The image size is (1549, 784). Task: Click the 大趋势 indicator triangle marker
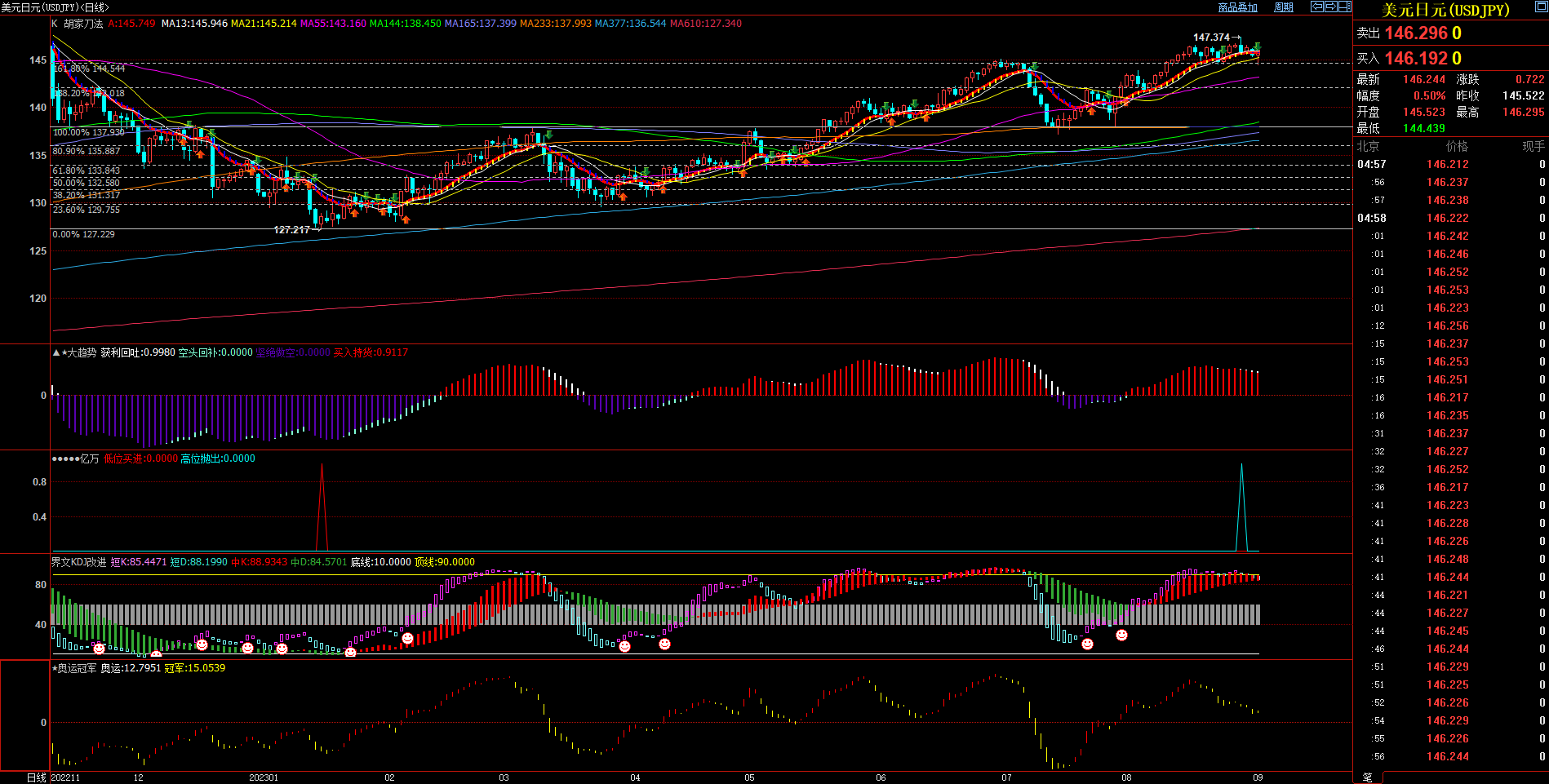55,352
